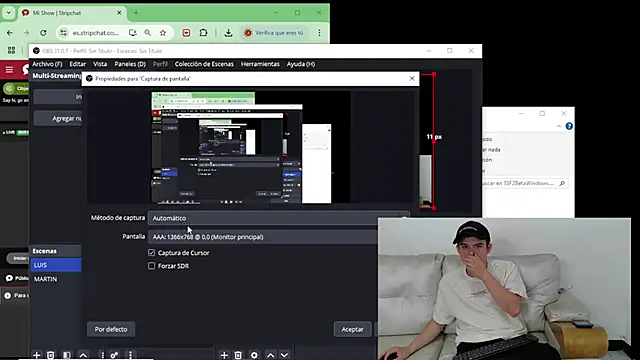Move source up with arrow icon
Screen dimensions: 640x360
point(271,355)
